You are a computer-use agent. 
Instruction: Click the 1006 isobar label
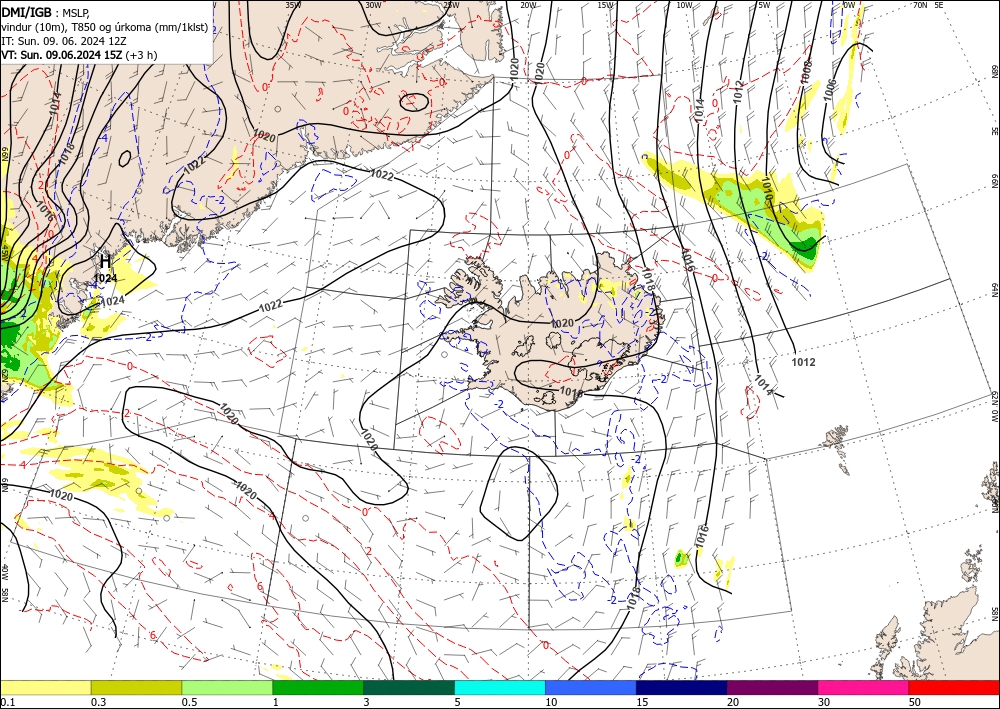coord(828,91)
